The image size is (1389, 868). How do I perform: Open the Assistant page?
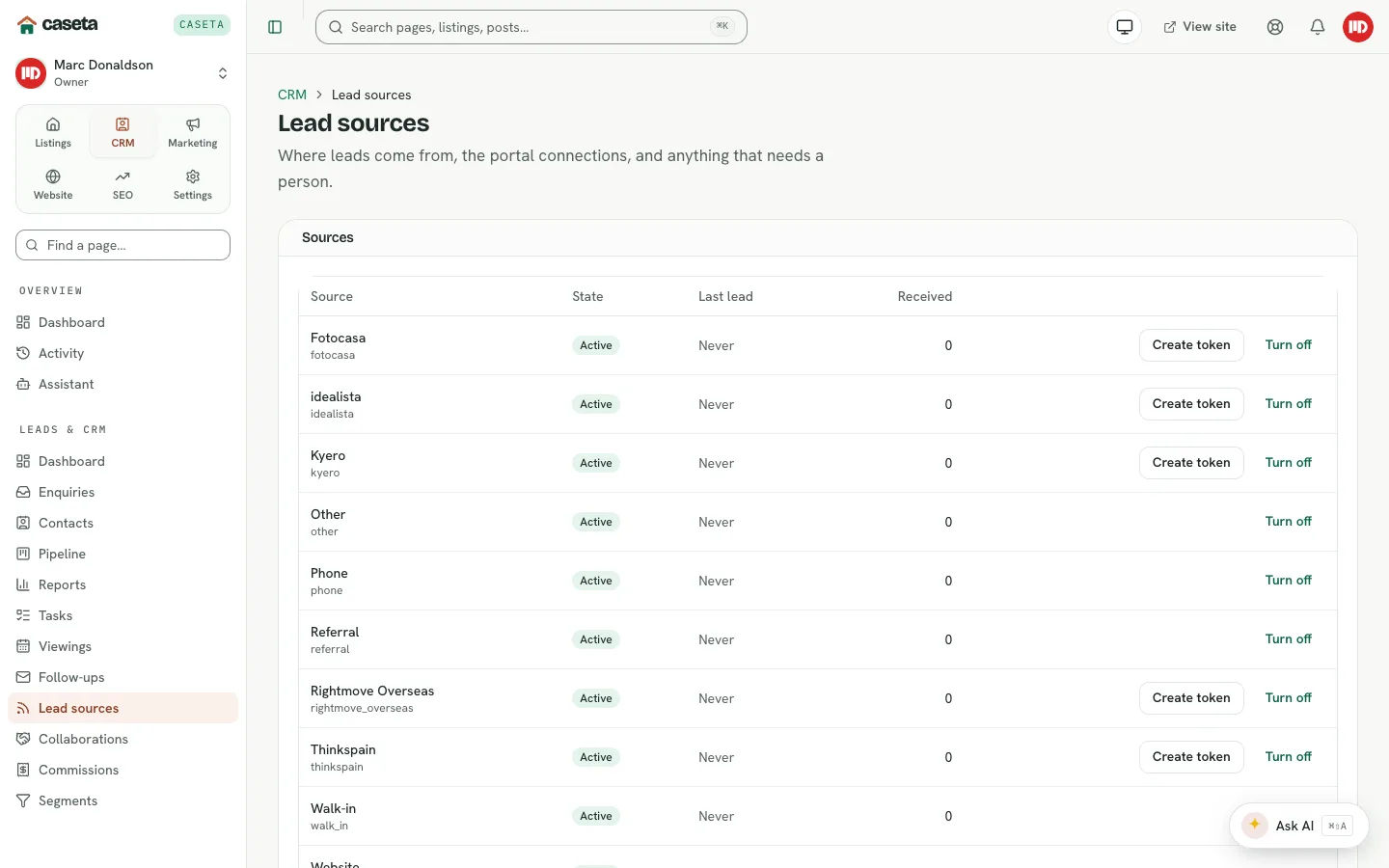point(123,384)
